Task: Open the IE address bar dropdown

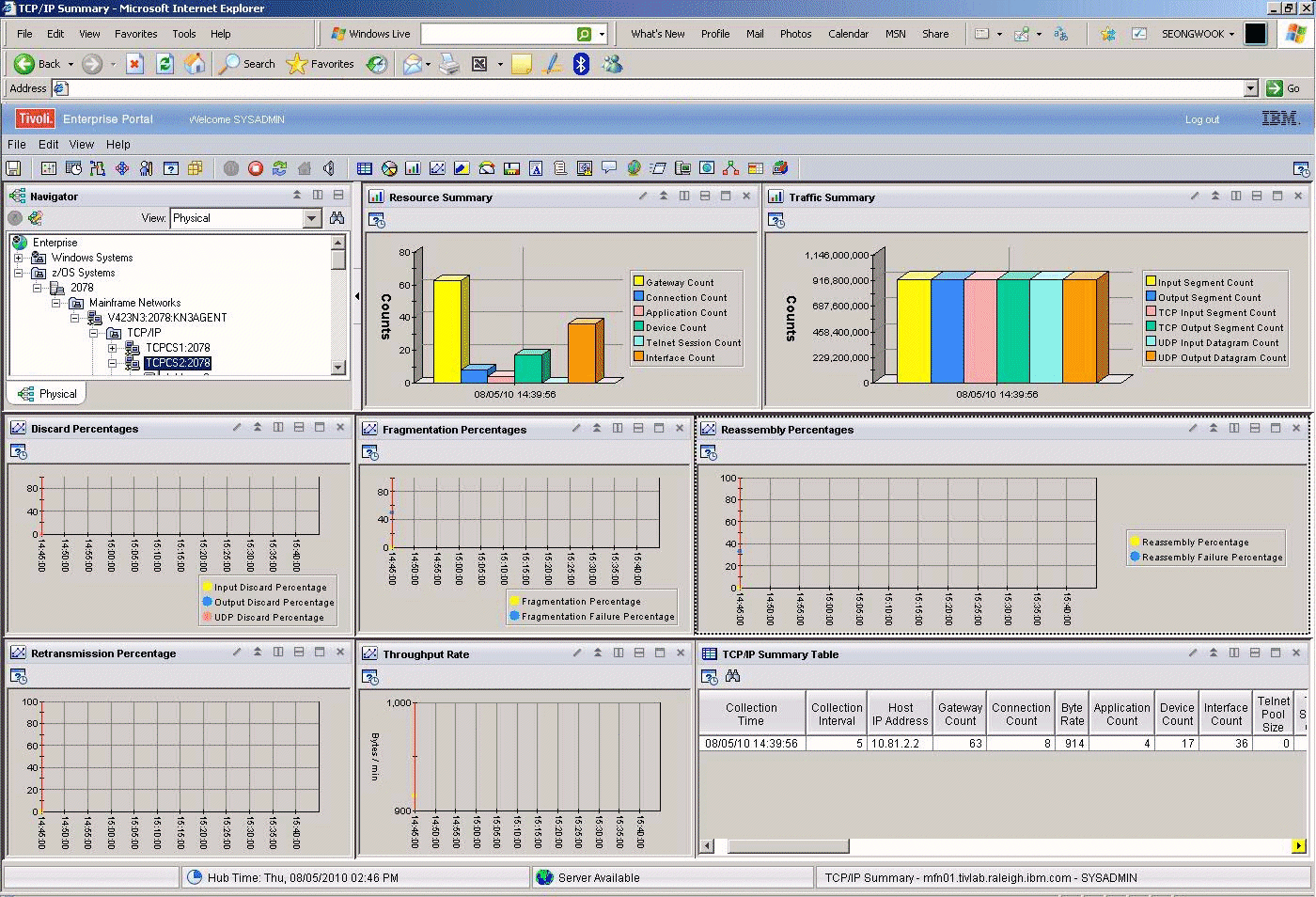Action: pos(1251,88)
